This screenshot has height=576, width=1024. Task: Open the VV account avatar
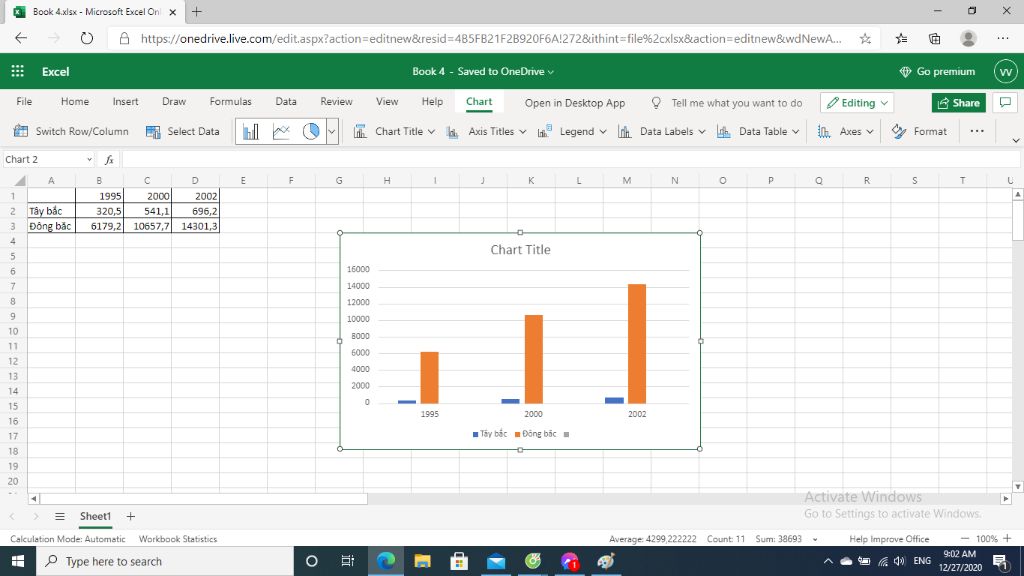click(x=1006, y=71)
